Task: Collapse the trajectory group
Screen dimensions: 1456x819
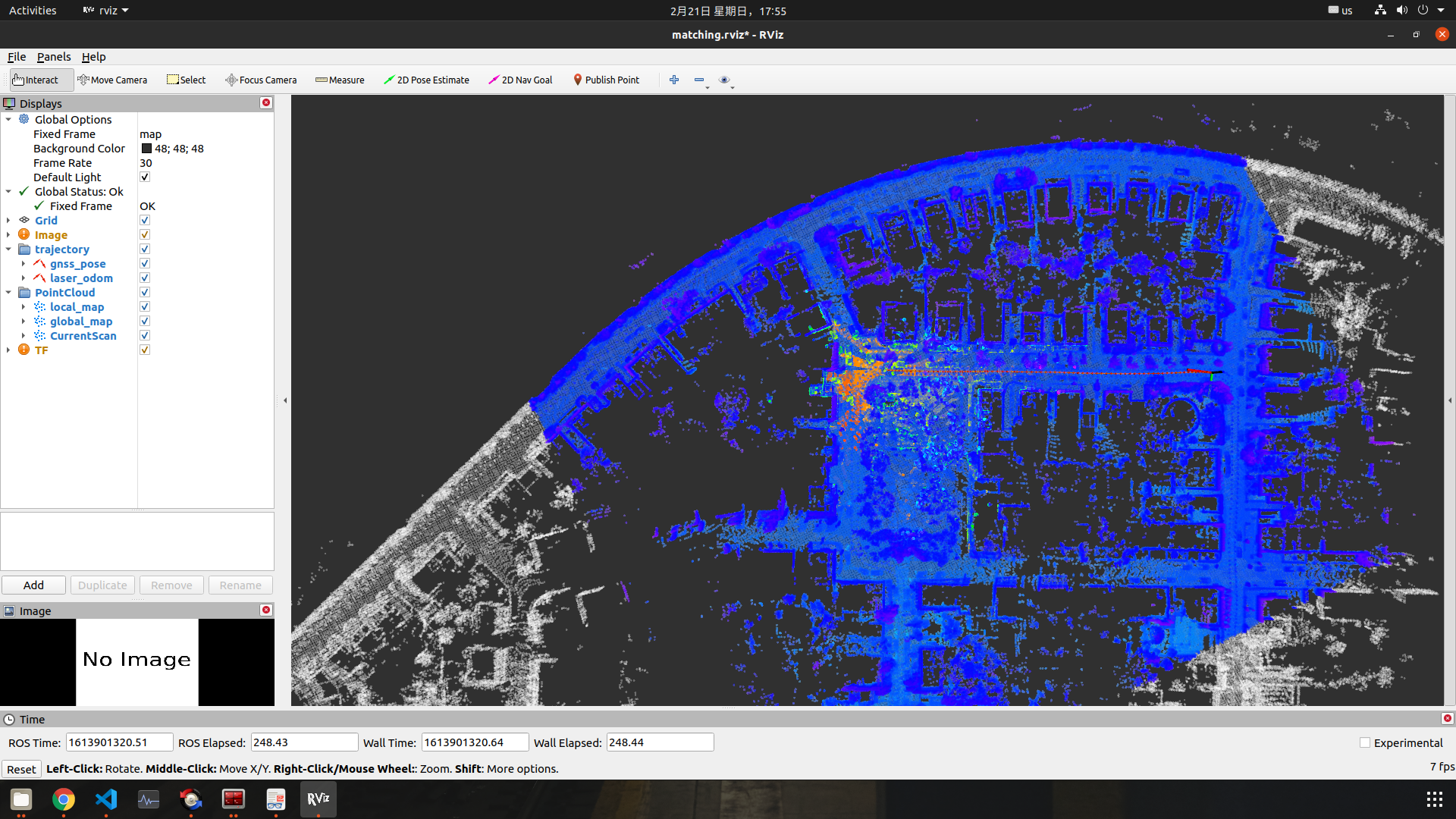Action: 8,249
